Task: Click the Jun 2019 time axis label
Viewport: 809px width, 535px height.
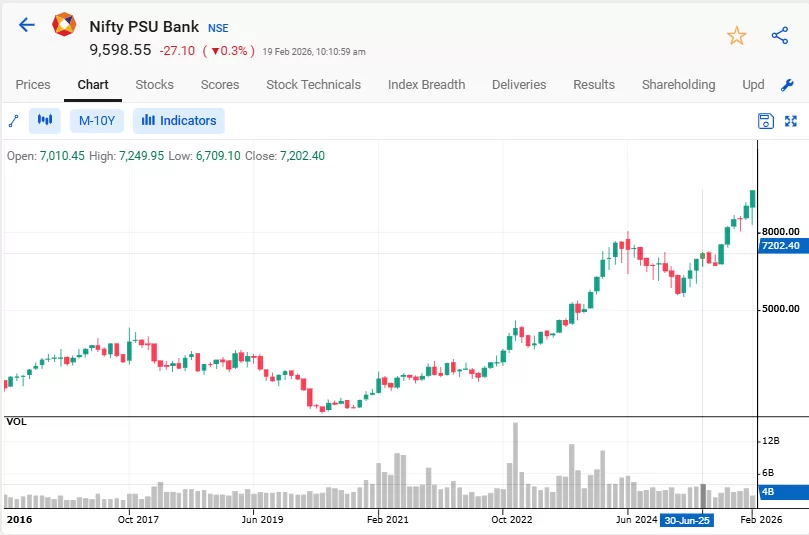Action: click(x=262, y=519)
